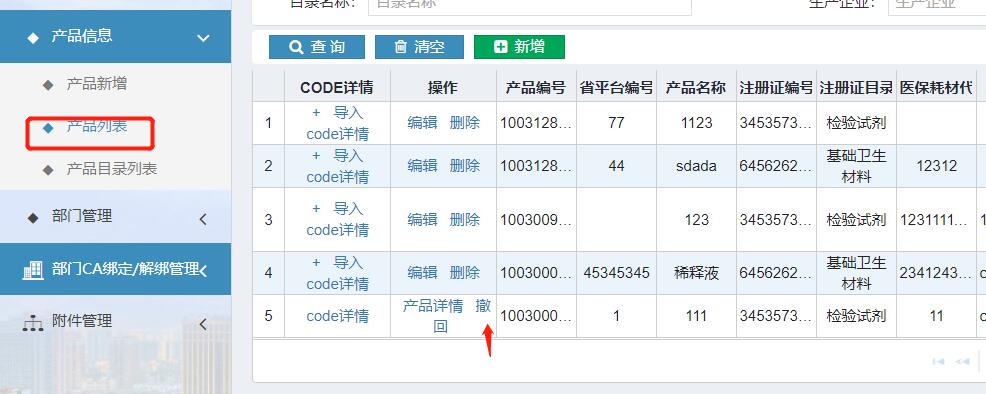The image size is (986, 394).
Task: Click 删除 for product 123
Action: (x=465, y=220)
